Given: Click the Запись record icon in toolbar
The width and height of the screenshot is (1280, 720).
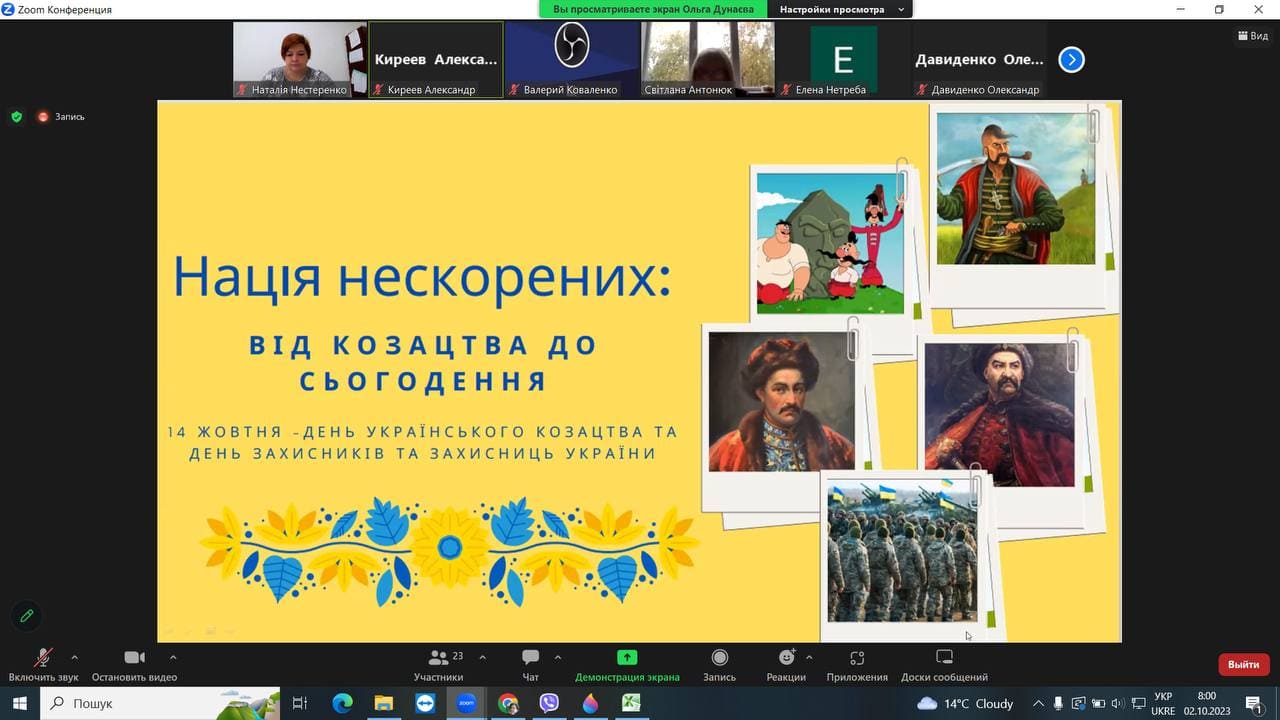Looking at the screenshot, I should [x=719, y=658].
